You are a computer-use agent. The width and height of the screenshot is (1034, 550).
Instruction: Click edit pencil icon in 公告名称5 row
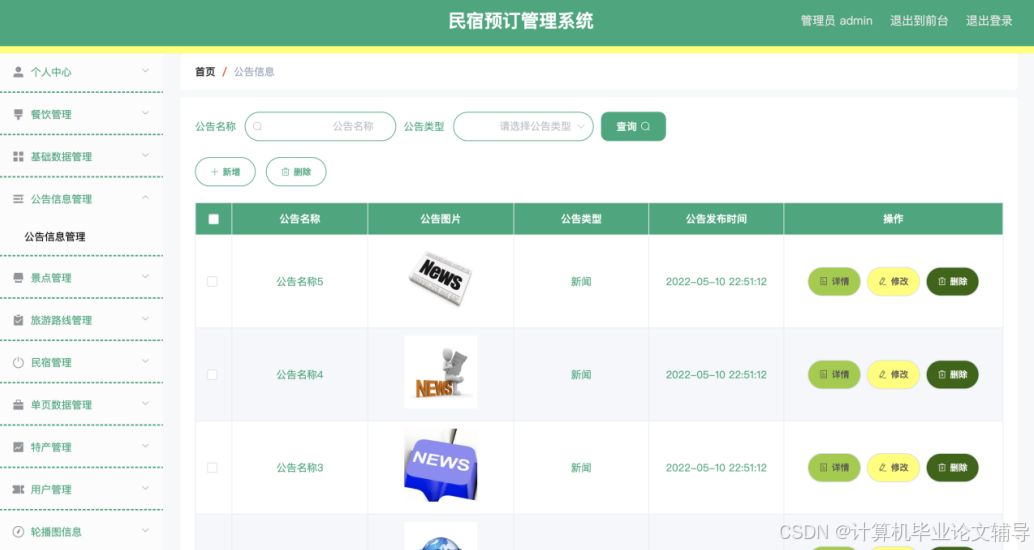882,282
